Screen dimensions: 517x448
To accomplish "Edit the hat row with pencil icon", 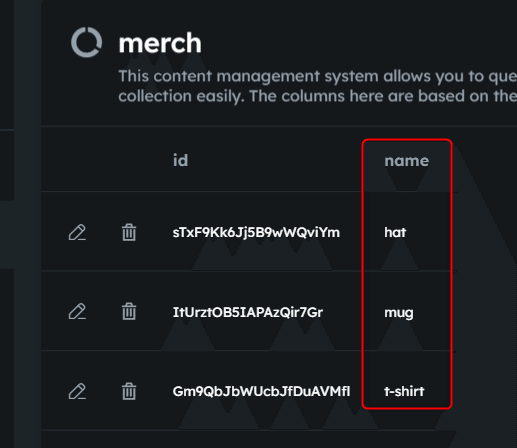I will tap(77, 232).
